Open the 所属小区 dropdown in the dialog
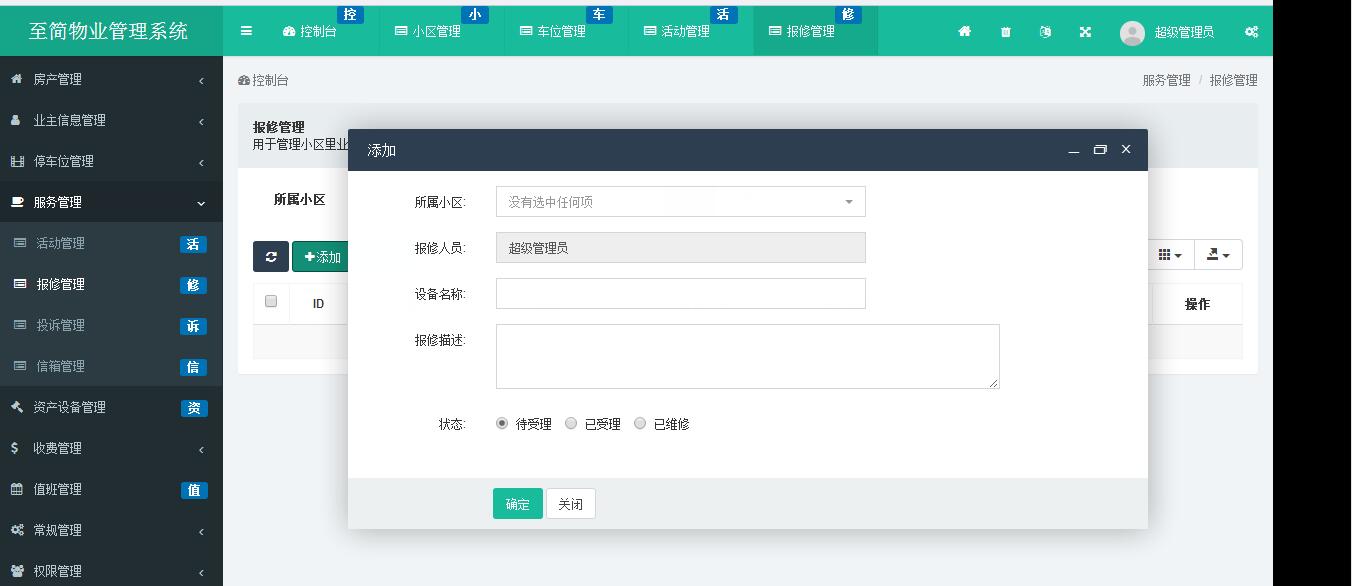 click(x=680, y=201)
